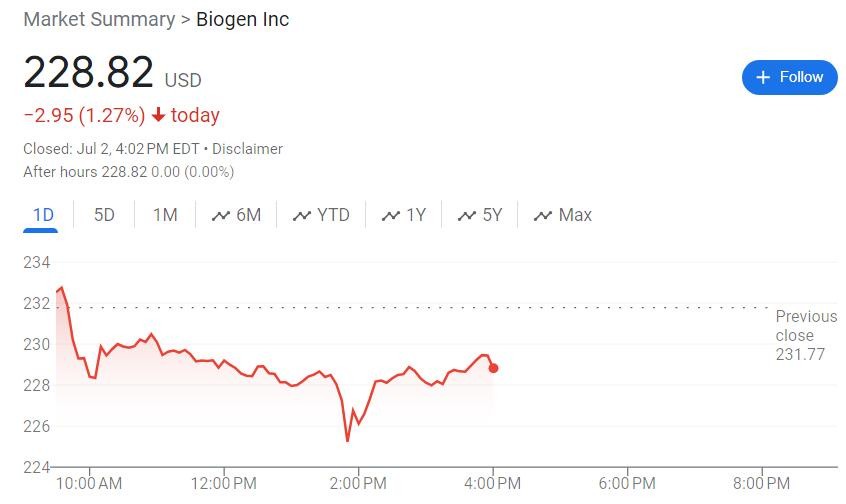Click the Follow button
The height and width of the screenshot is (504, 846).
(789, 77)
